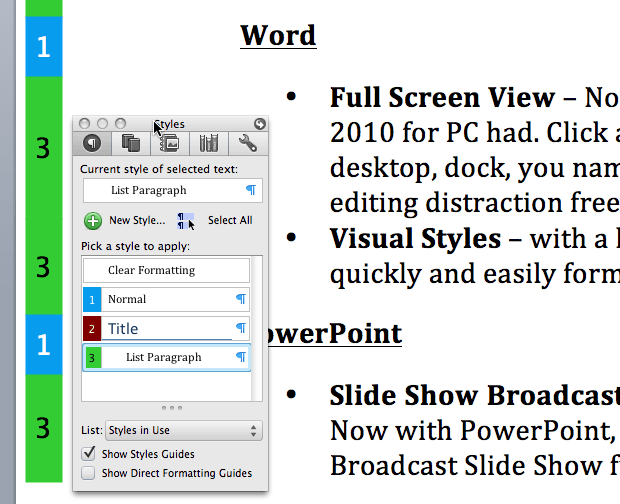Click paragraph mark icon beside Title style
This screenshot has height=504, width=620.
(240, 328)
